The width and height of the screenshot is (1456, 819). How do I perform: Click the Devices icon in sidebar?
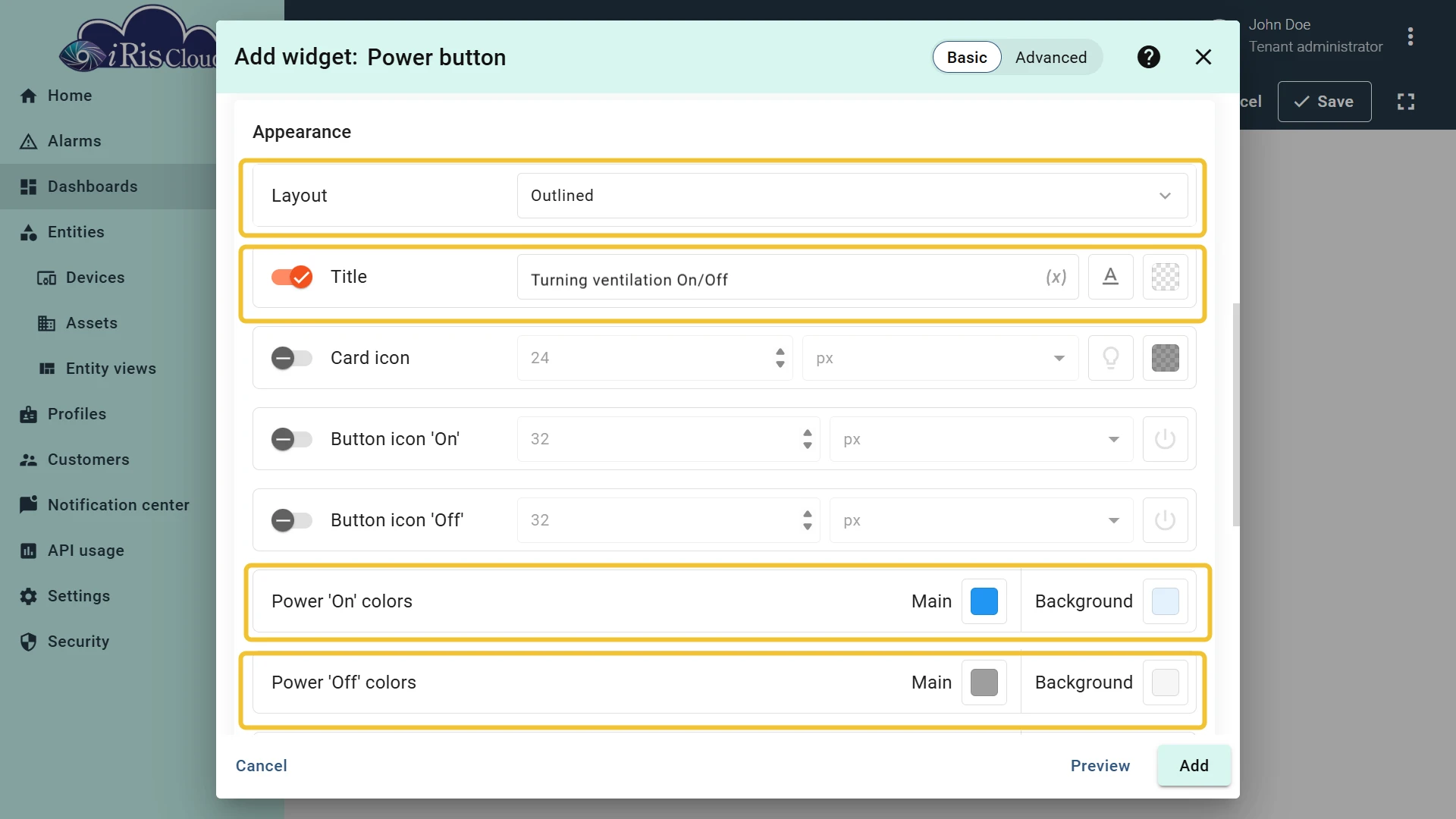point(46,278)
